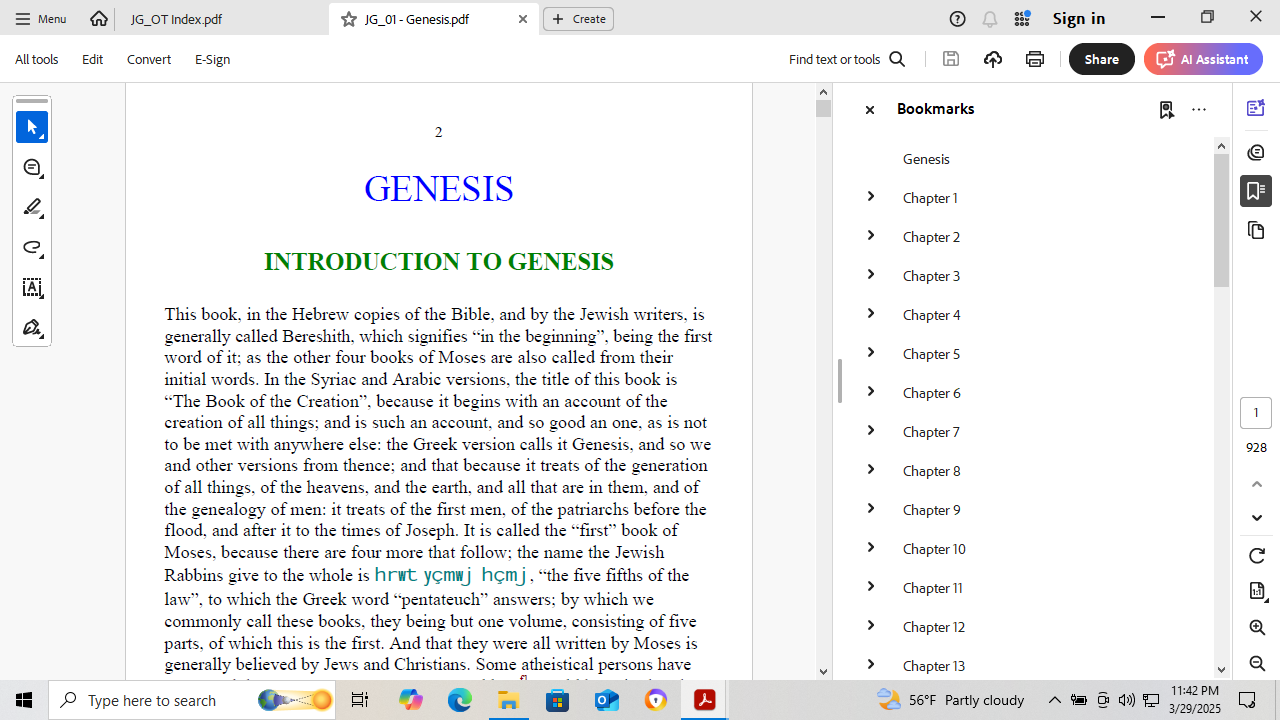Rotate the page with right-rail icon
The width and height of the screenshot is (1280, 720).
click(1257, 556)
